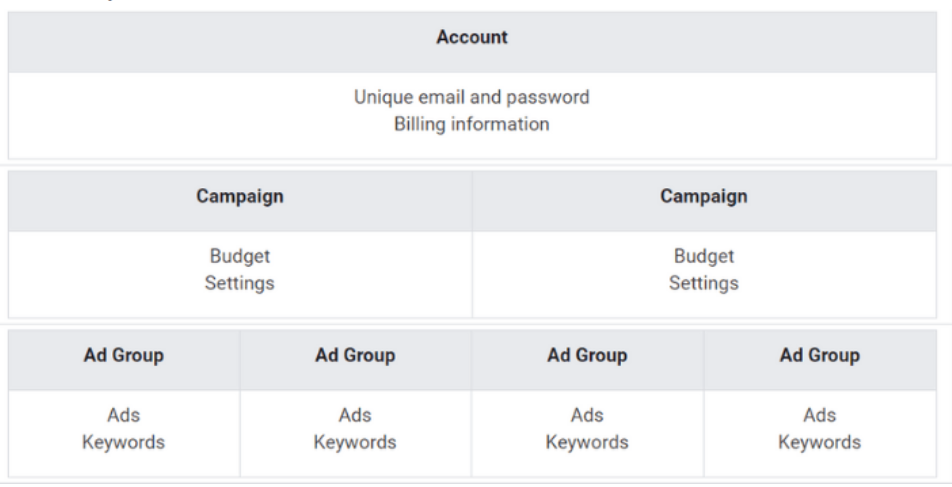Click Keywords in the third Ad Group

(x=587, y=442)
